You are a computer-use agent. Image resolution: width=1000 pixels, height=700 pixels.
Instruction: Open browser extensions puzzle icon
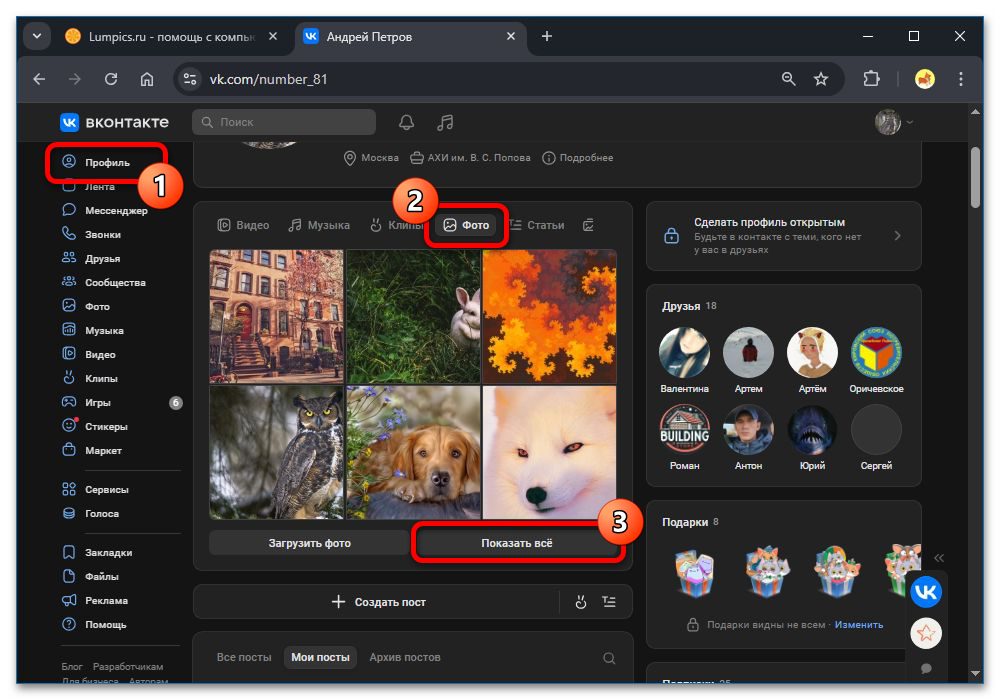871,79
